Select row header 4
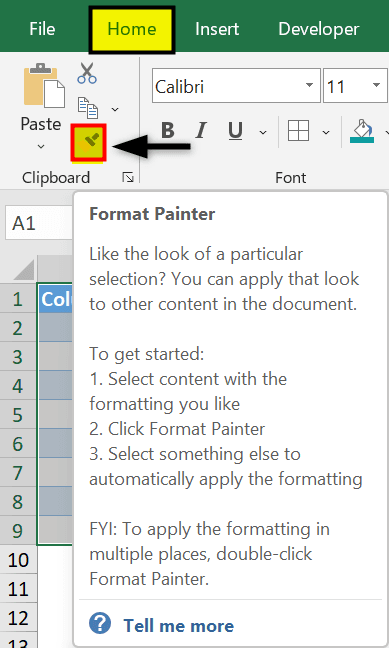The width and height of the screenshot is (389, 648). pos(18,385)
